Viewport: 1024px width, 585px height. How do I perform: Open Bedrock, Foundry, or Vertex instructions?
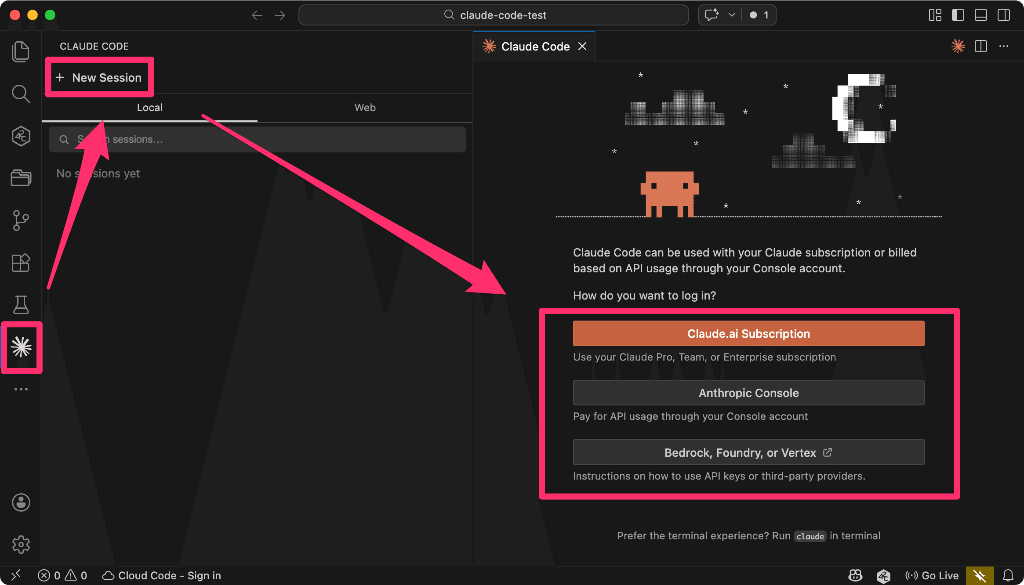748,452
